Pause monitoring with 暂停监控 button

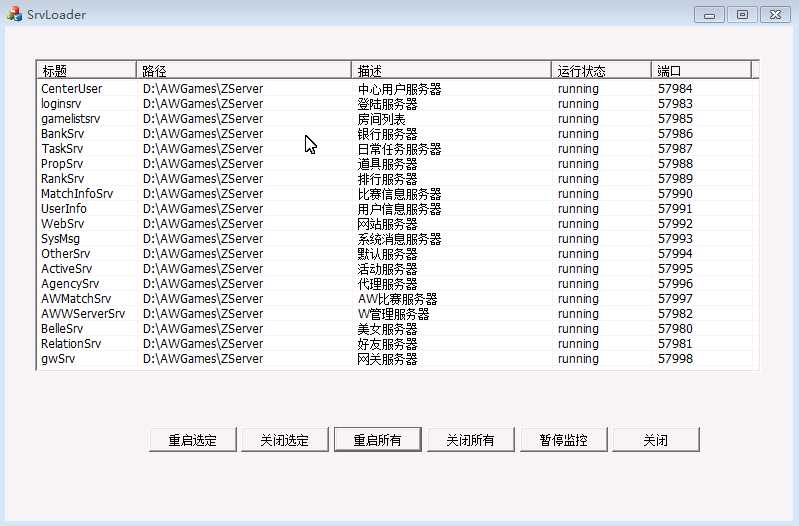click(x=564, y=440)
